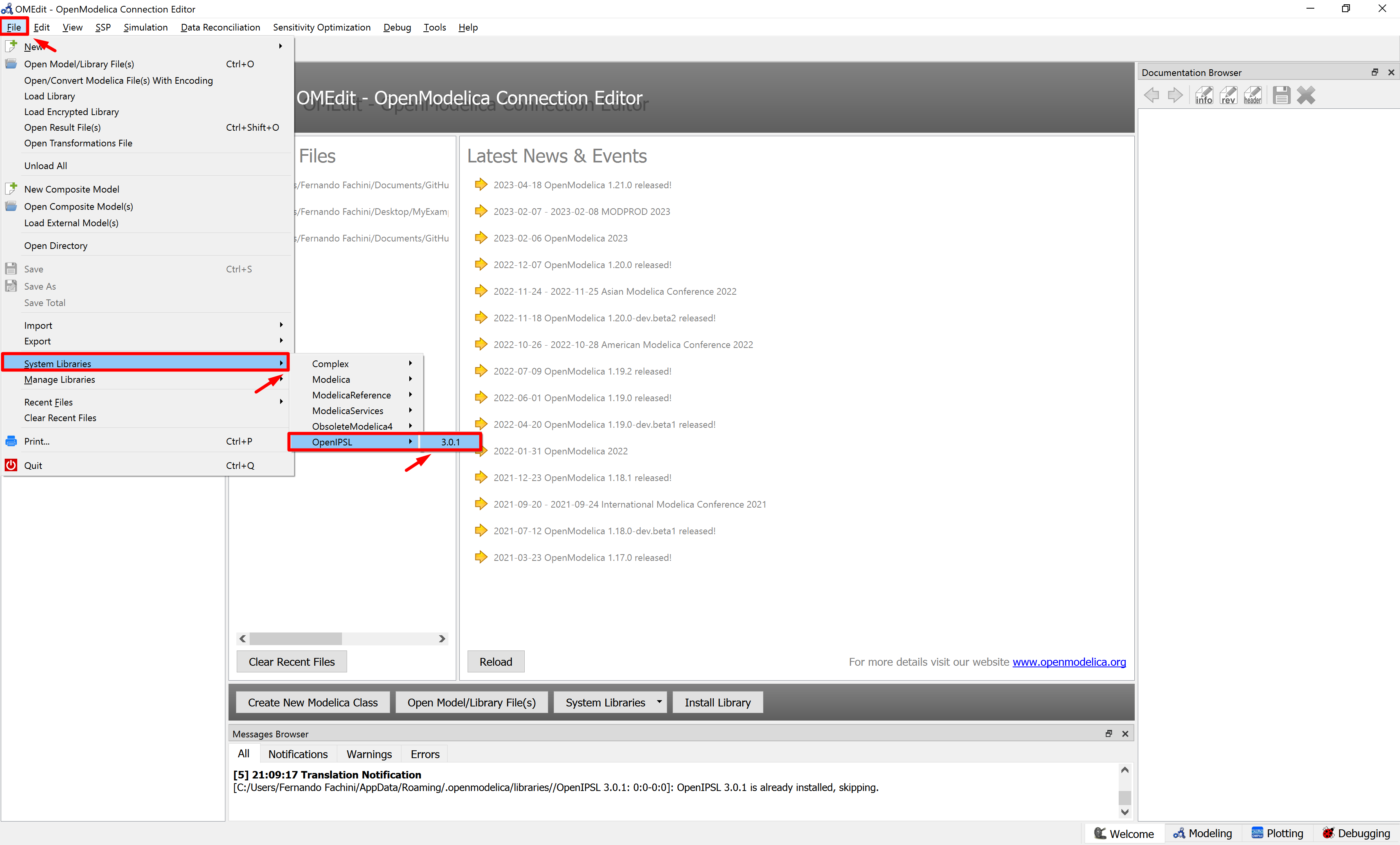Float the Messages Browser panel
The width and height of the screenshot is (1400, 845).
point(1108,733)
